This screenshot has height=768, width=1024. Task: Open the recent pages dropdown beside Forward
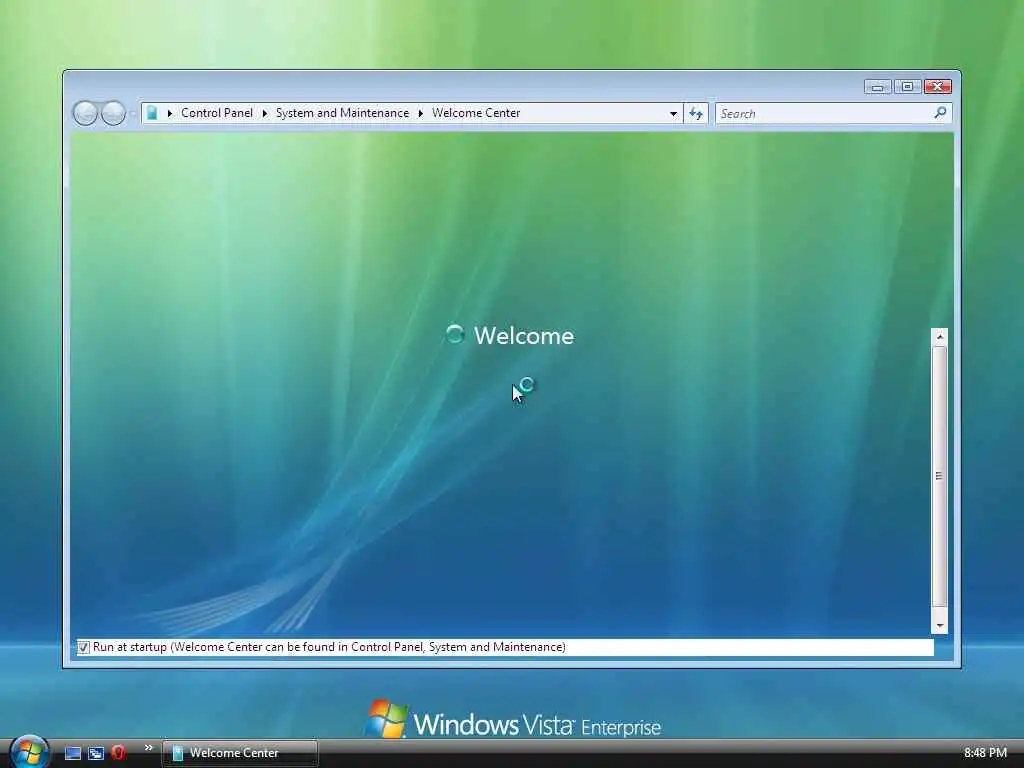(133, 114)
